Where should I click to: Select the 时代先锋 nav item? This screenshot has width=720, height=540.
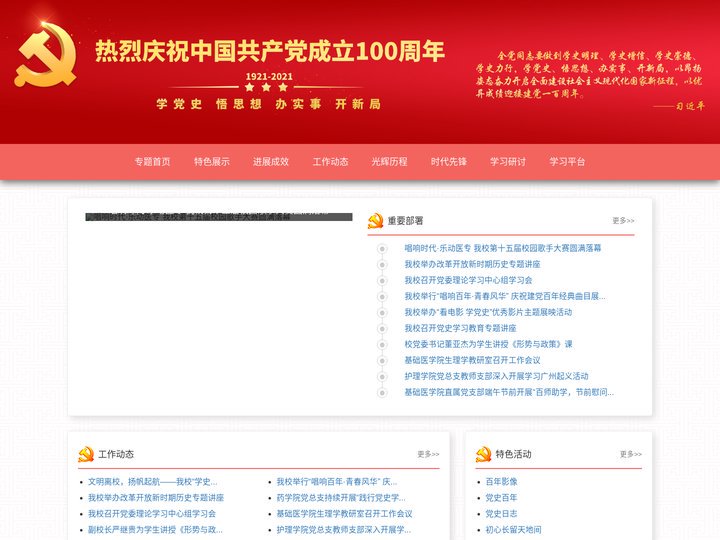point(449,162)
